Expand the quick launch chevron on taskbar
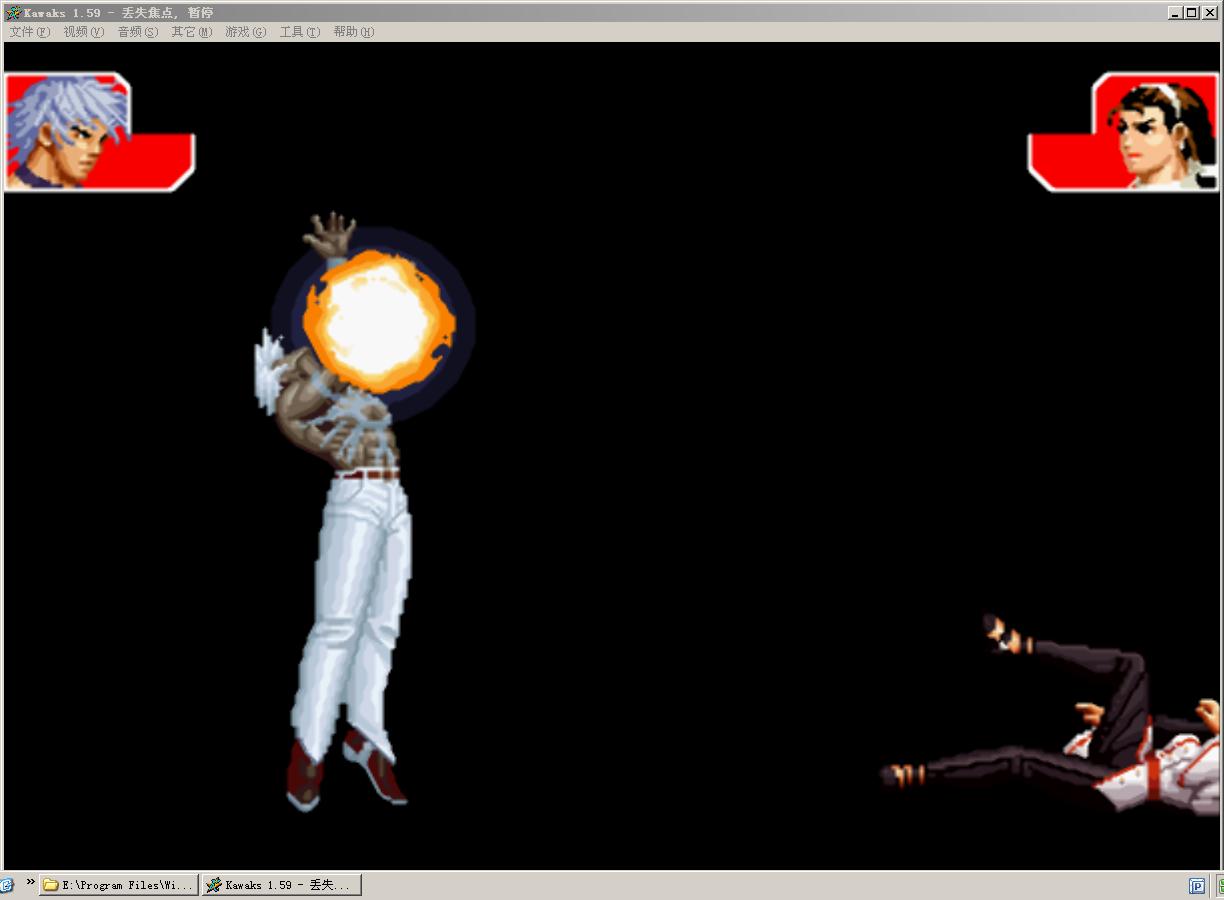 click(x=30, y=883)
